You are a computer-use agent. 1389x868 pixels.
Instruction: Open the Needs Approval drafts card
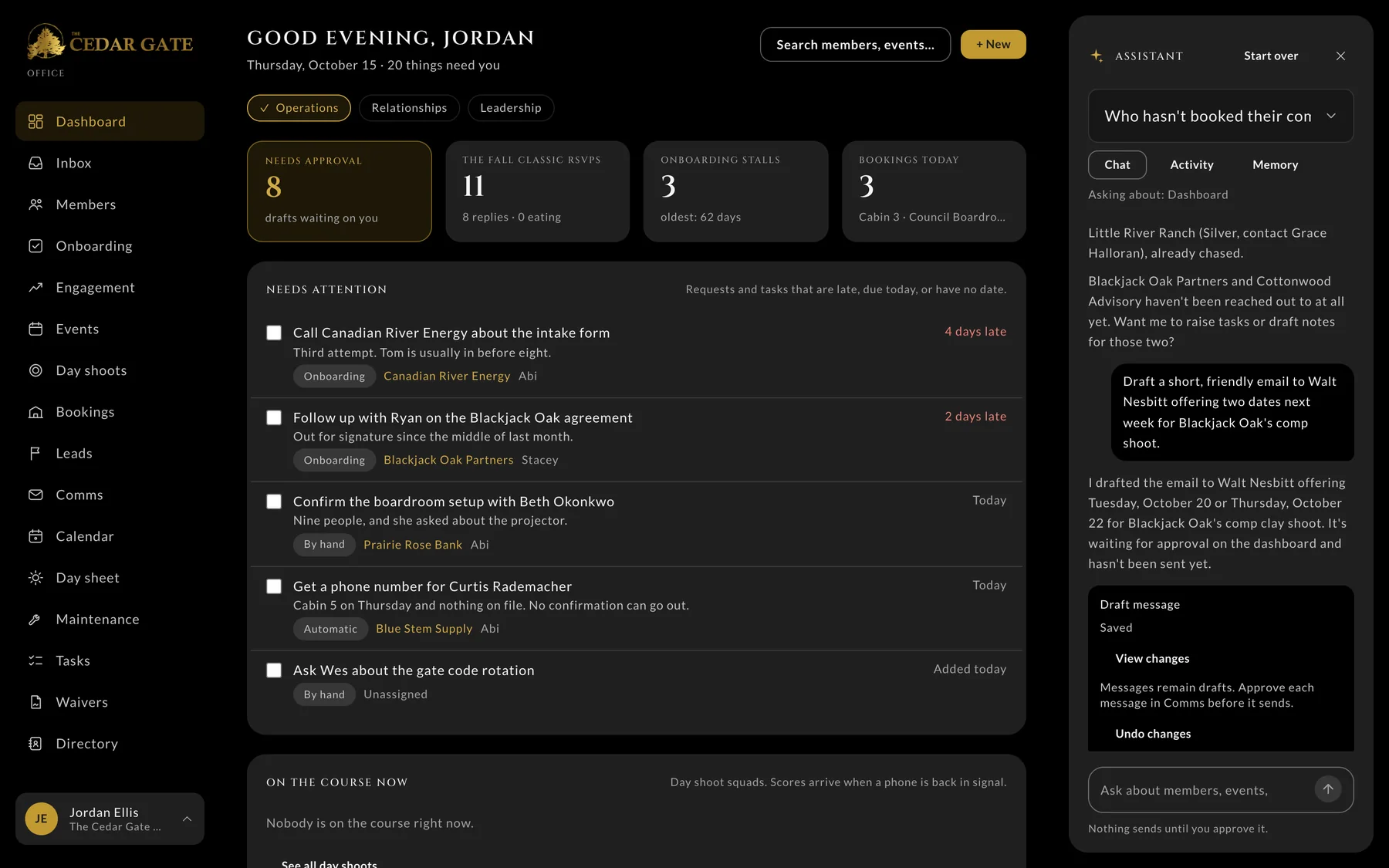pos(340,191)
